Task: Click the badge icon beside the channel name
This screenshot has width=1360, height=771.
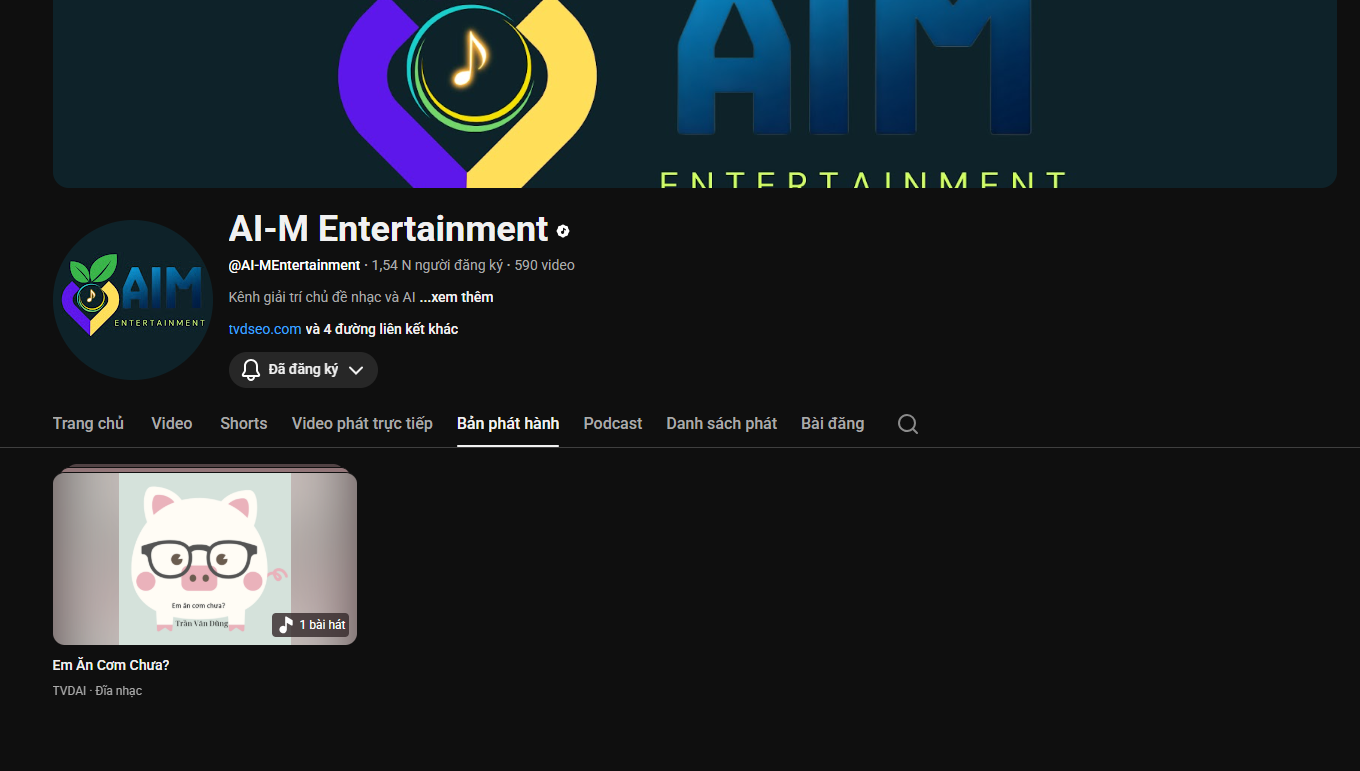Action: pos(563,231)
